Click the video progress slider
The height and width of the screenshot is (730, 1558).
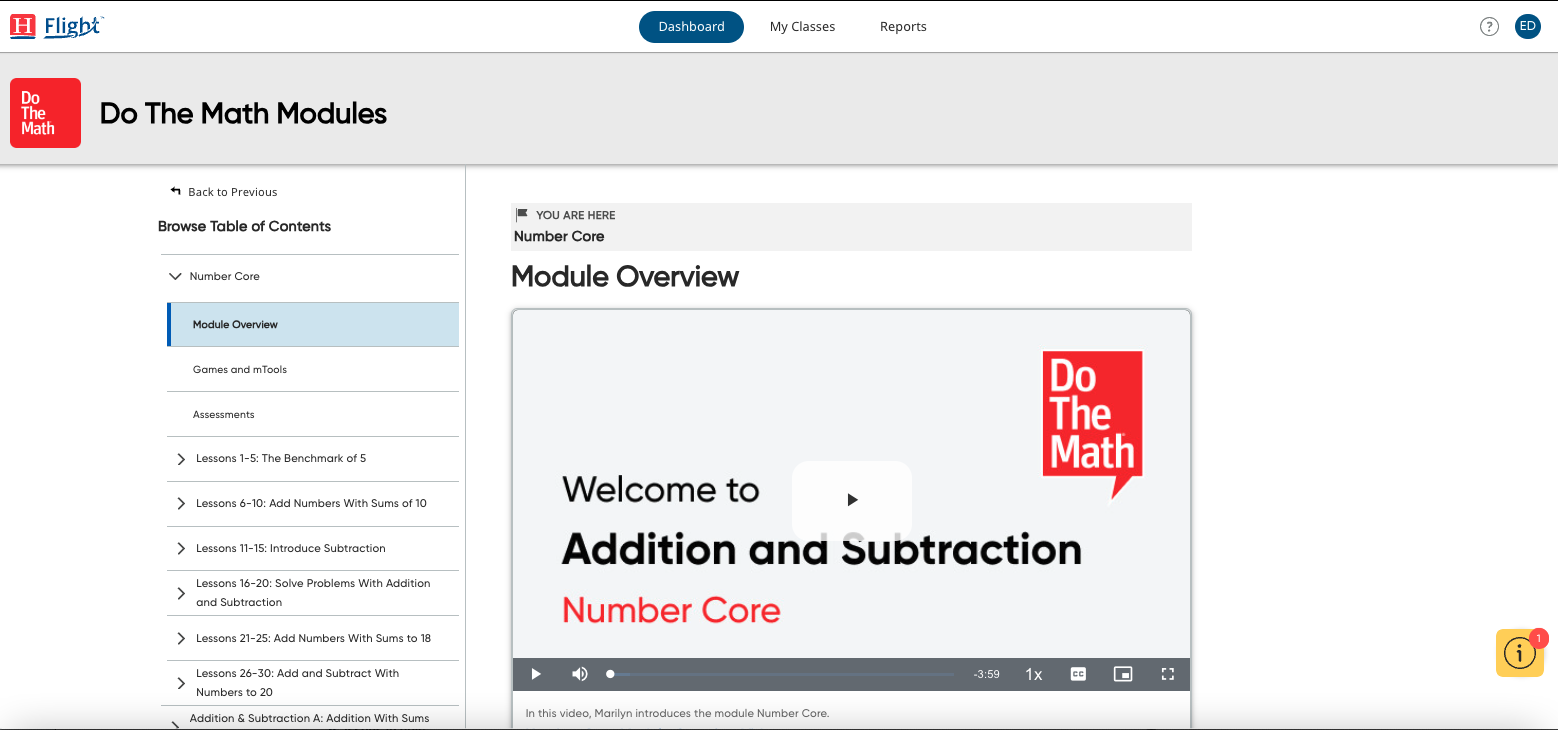coord(780,674)
